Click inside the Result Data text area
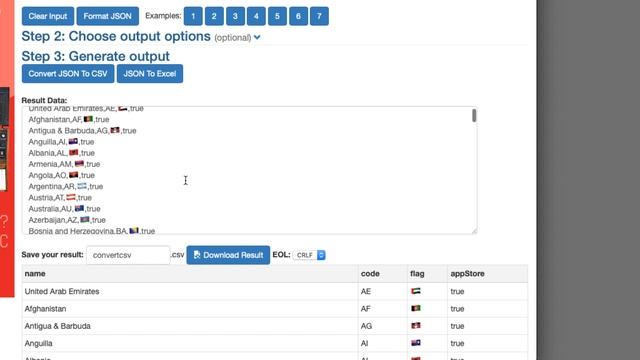The width and height of the screenshot is (640, 360). pyautogui.click(x=249, y=170)
